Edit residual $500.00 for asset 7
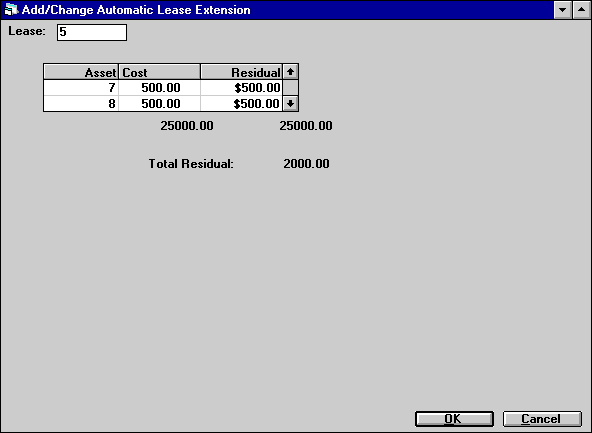 pyautogui.click(x=241, y=88)
